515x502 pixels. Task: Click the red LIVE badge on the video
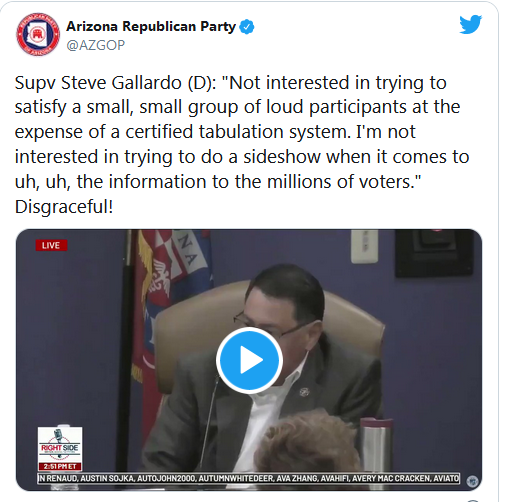(51, 245)
